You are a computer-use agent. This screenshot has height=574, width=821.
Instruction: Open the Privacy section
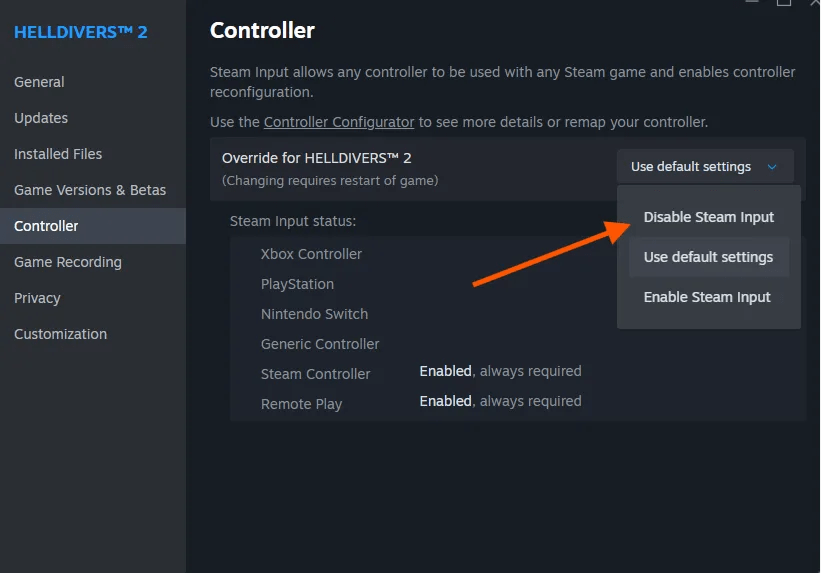click(37, 298)
